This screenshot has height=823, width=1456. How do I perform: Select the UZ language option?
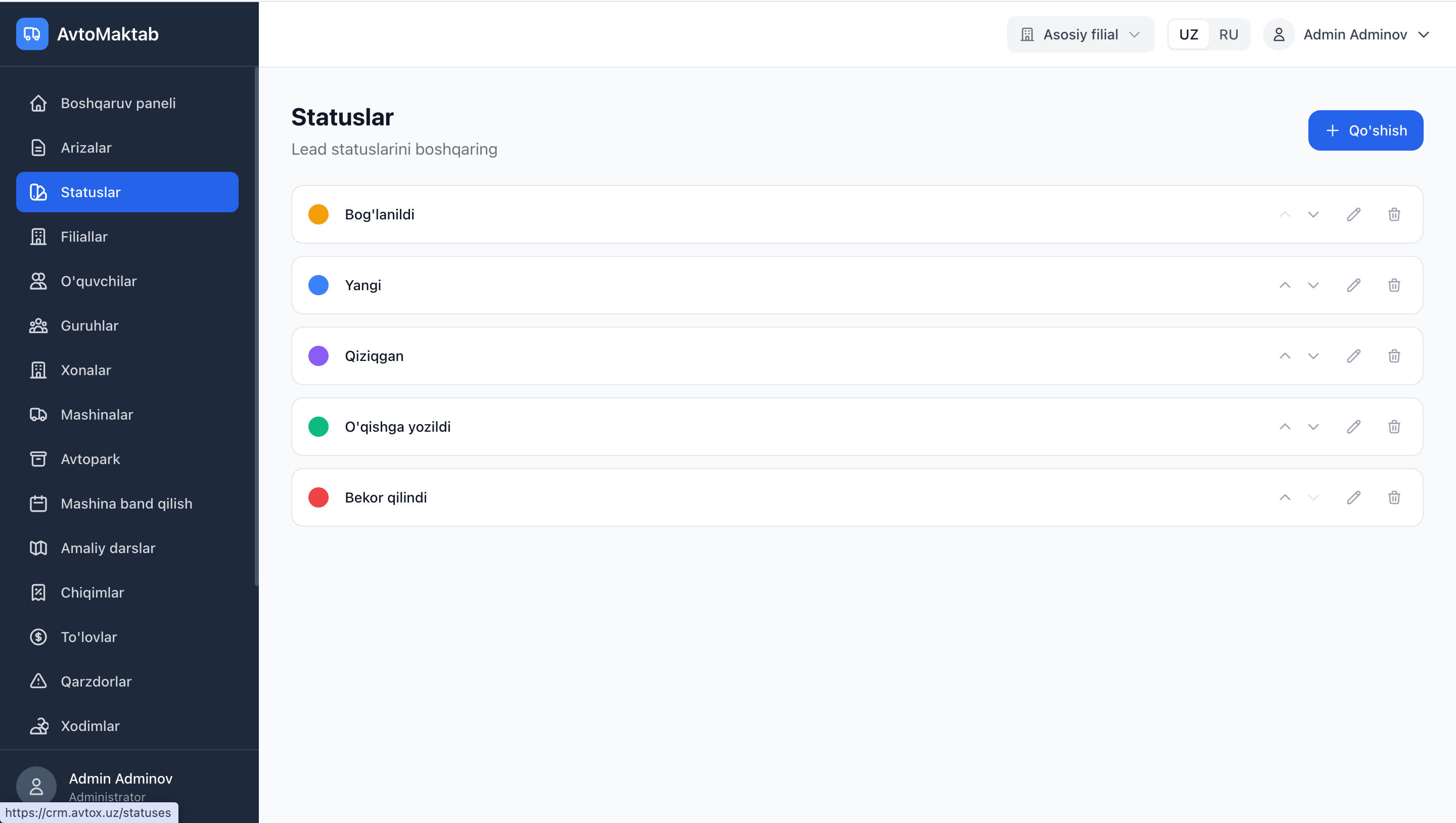pos(1188,34)
